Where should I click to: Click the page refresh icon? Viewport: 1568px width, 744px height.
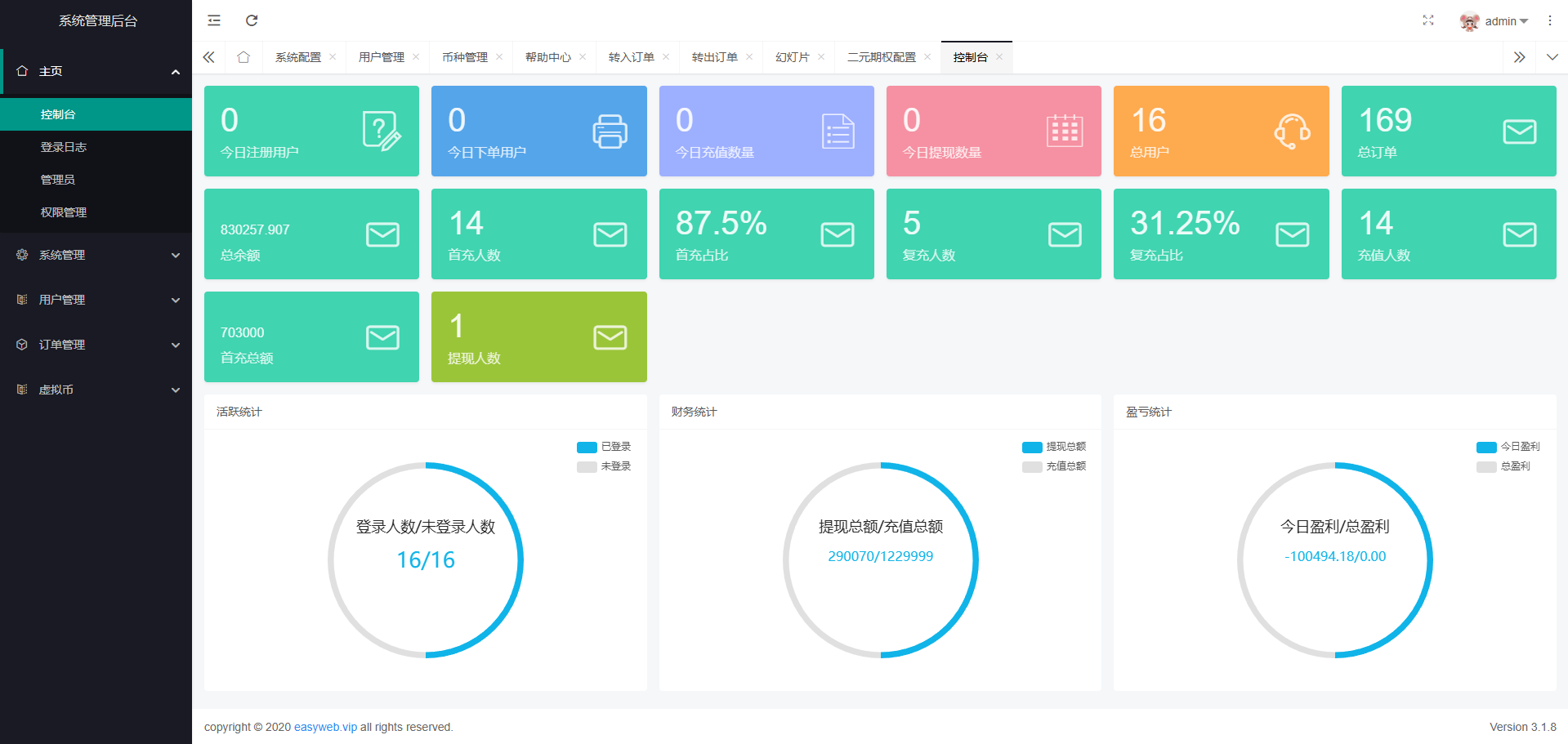coord(252,20)
